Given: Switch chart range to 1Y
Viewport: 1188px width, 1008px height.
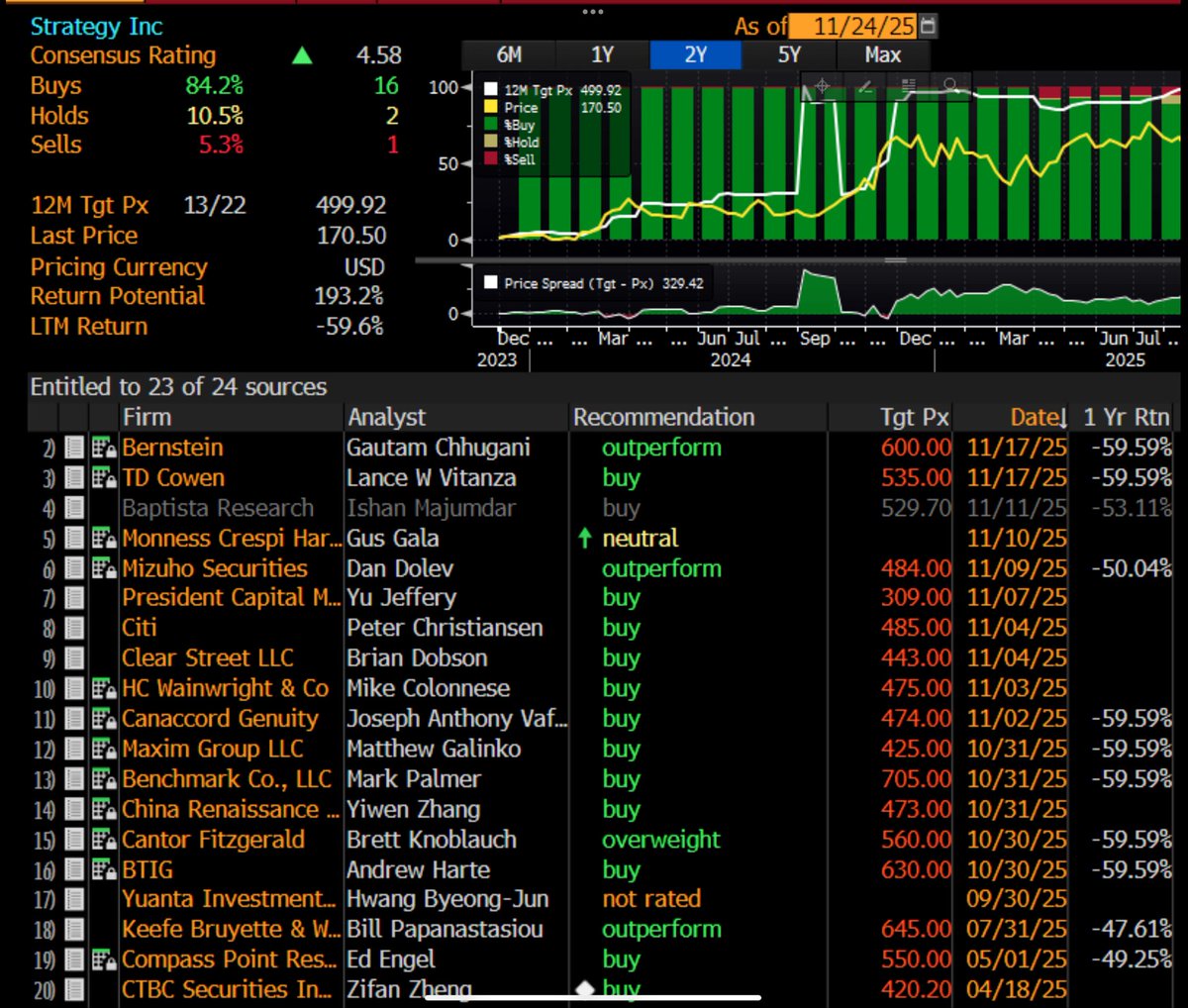Looking at the screenshot, I should tap(602, 54).
